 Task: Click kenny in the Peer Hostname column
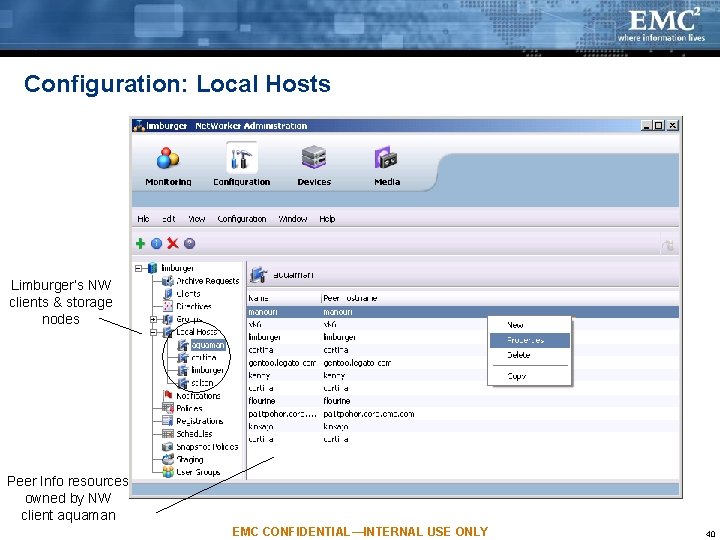pos(334,376)
